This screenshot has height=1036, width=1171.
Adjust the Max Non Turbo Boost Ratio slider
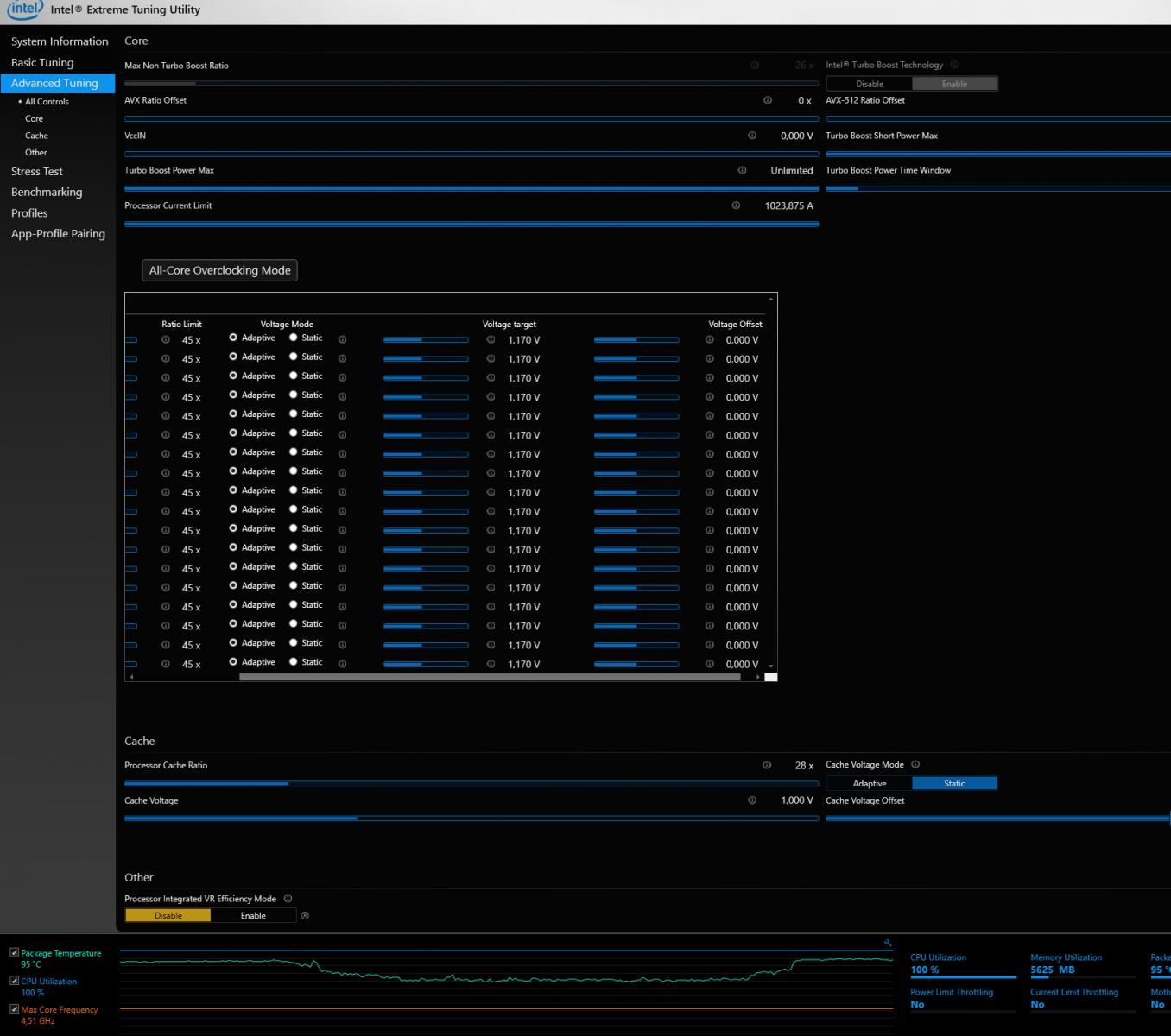tap(472, 84)
